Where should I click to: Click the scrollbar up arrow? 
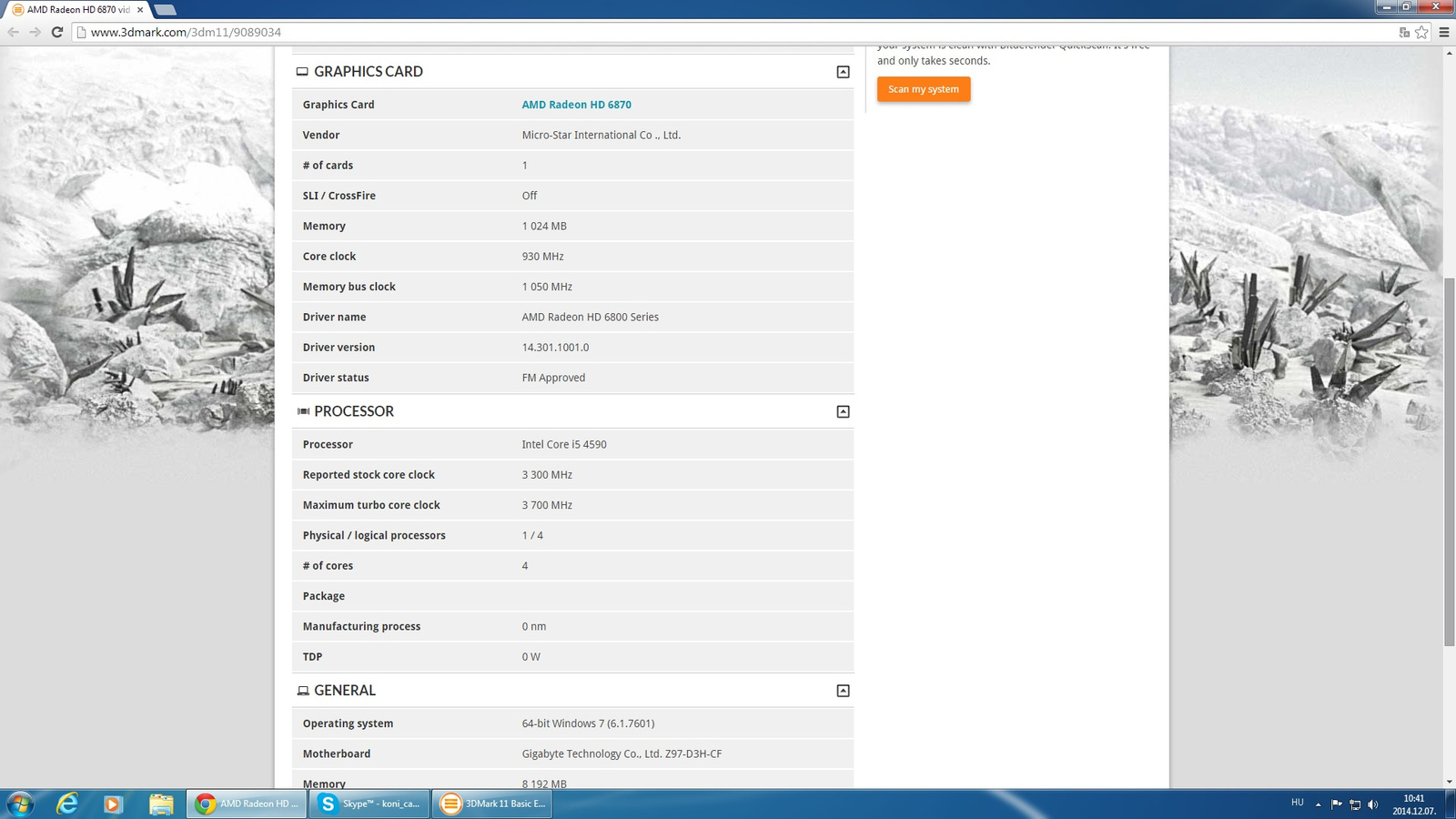point(1449,53)
